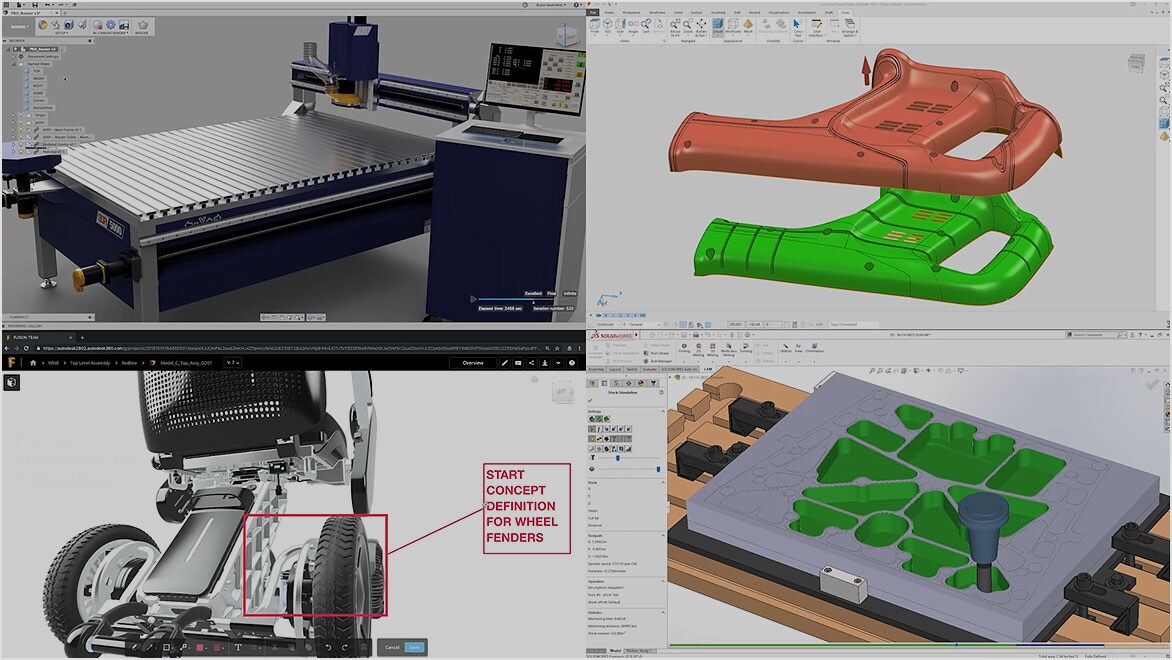The width and height of the screenshot is (1172, 660).
Task: Click the pencil markup icon next to Overview
Action: coord(505,363)
